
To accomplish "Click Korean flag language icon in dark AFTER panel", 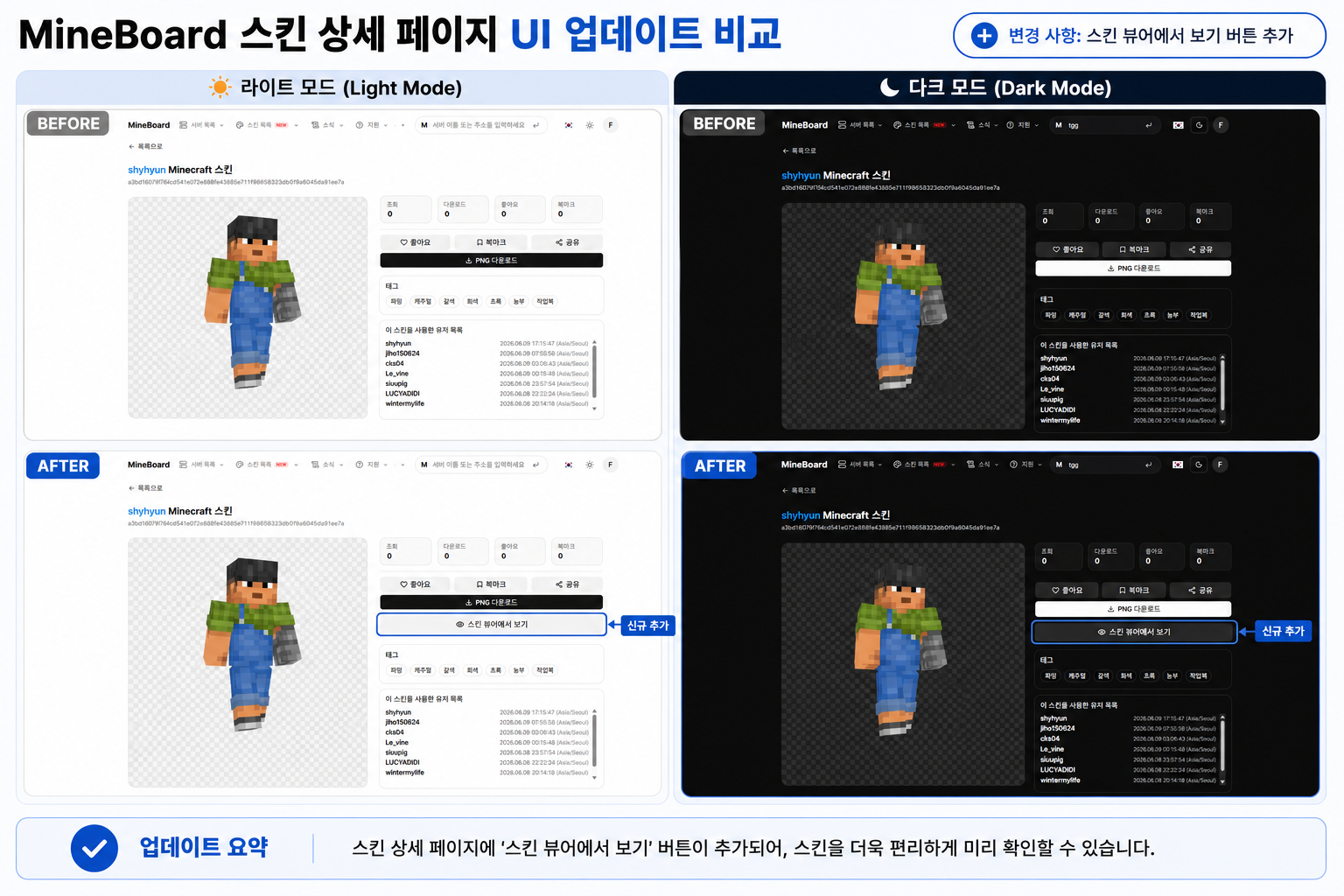I will tap(1178, 465).
